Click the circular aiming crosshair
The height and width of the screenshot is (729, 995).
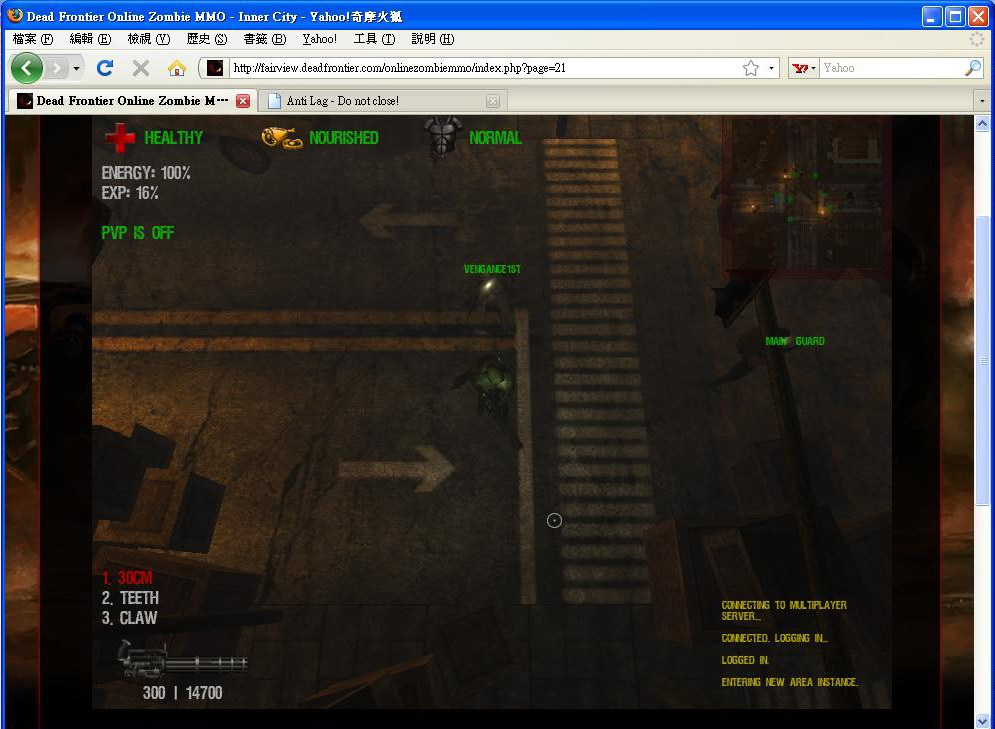tap(554, 521)
